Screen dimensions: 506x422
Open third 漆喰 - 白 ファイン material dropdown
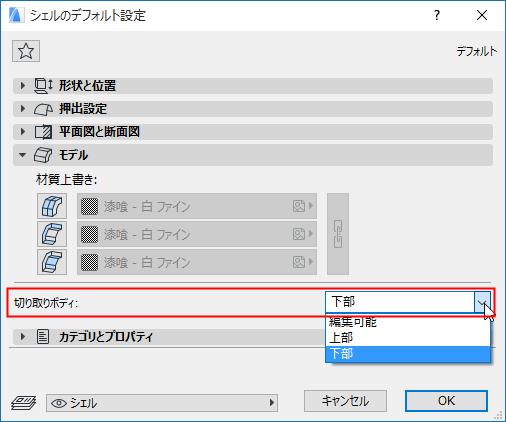(x=197, y=262)
